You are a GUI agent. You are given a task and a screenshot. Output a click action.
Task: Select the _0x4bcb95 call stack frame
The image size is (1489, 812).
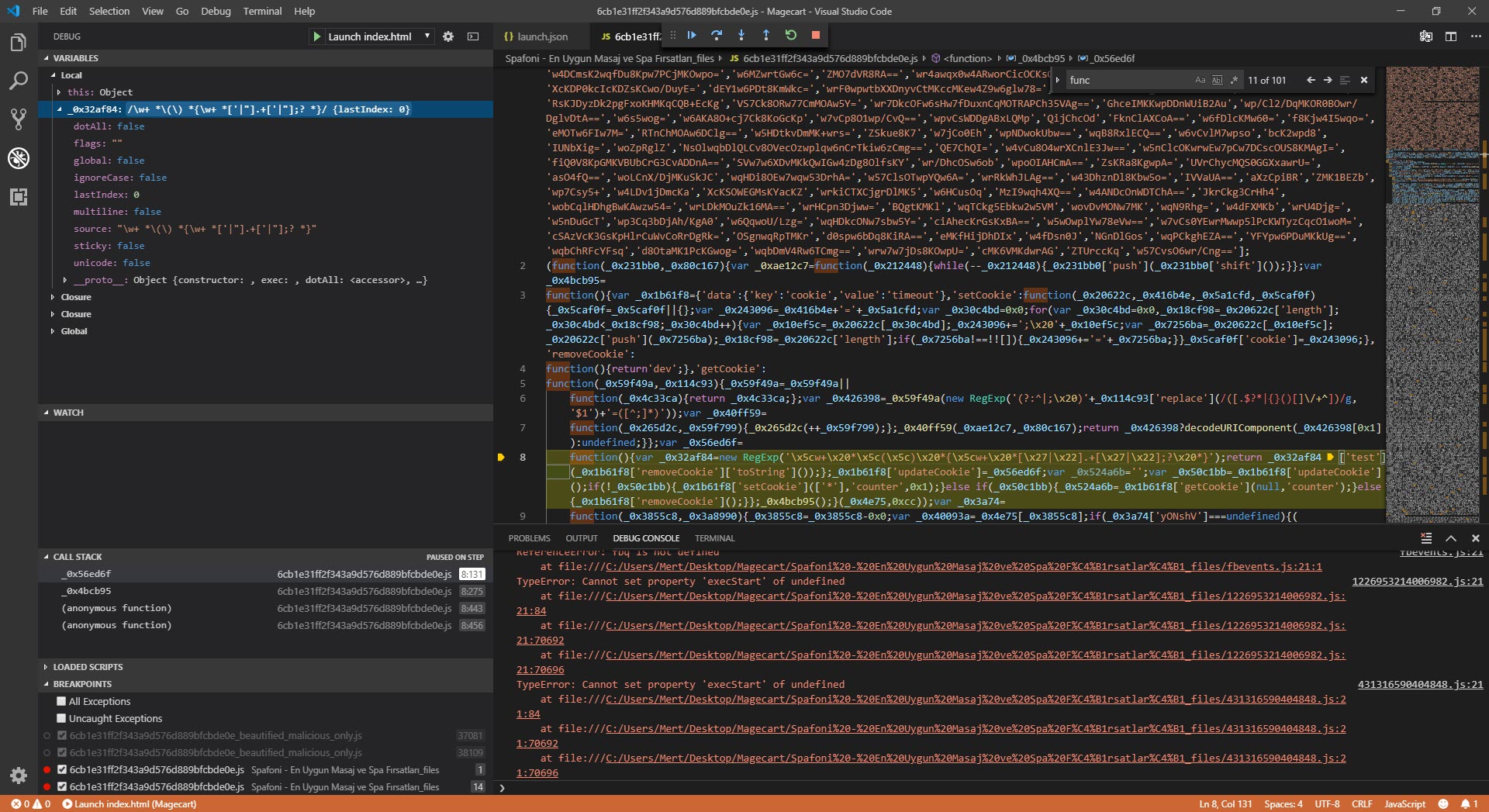click(265, 591)
